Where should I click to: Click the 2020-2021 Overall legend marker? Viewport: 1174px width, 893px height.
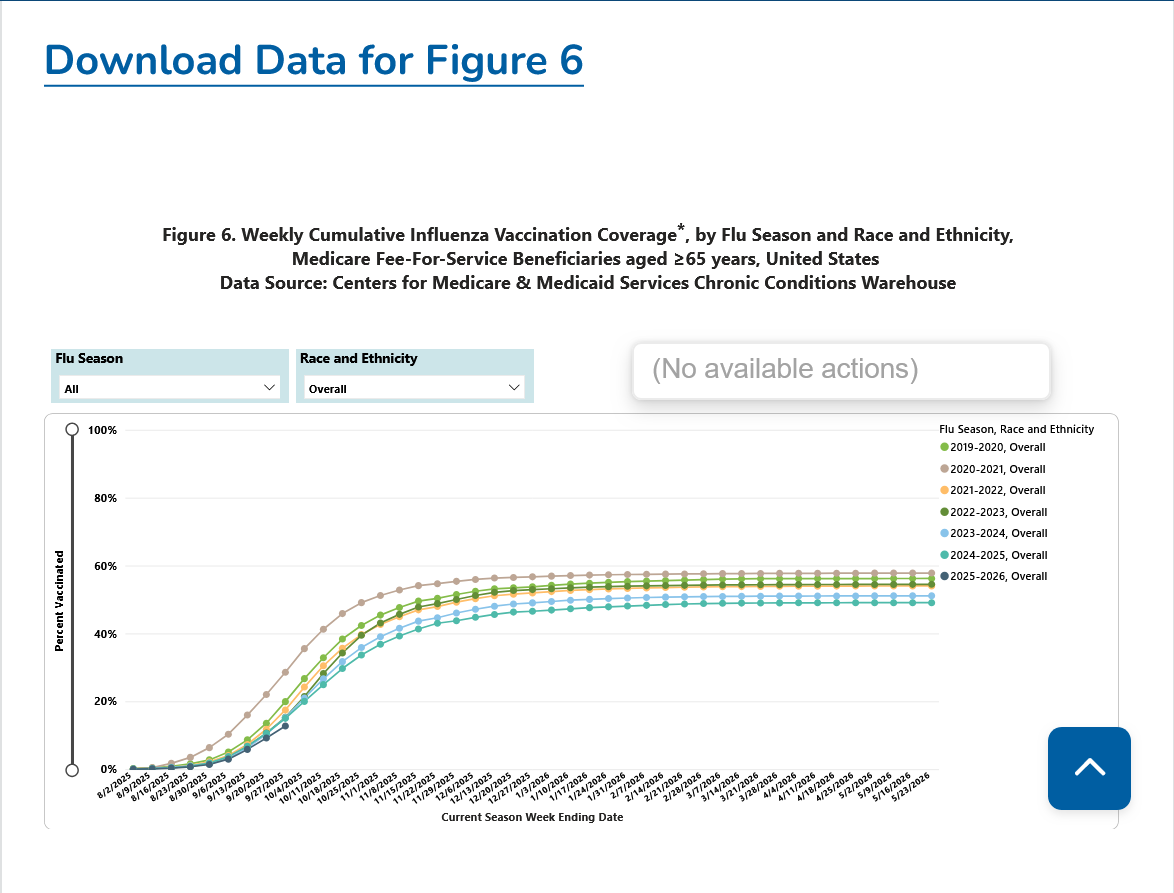(x=944, y=469)
